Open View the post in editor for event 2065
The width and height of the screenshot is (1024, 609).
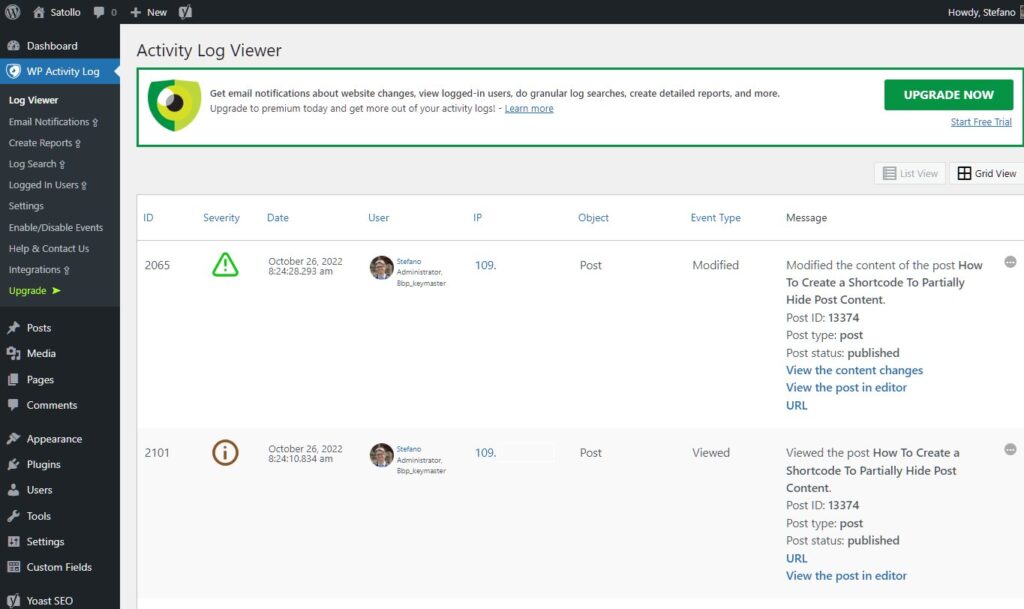tap(846, 387)
